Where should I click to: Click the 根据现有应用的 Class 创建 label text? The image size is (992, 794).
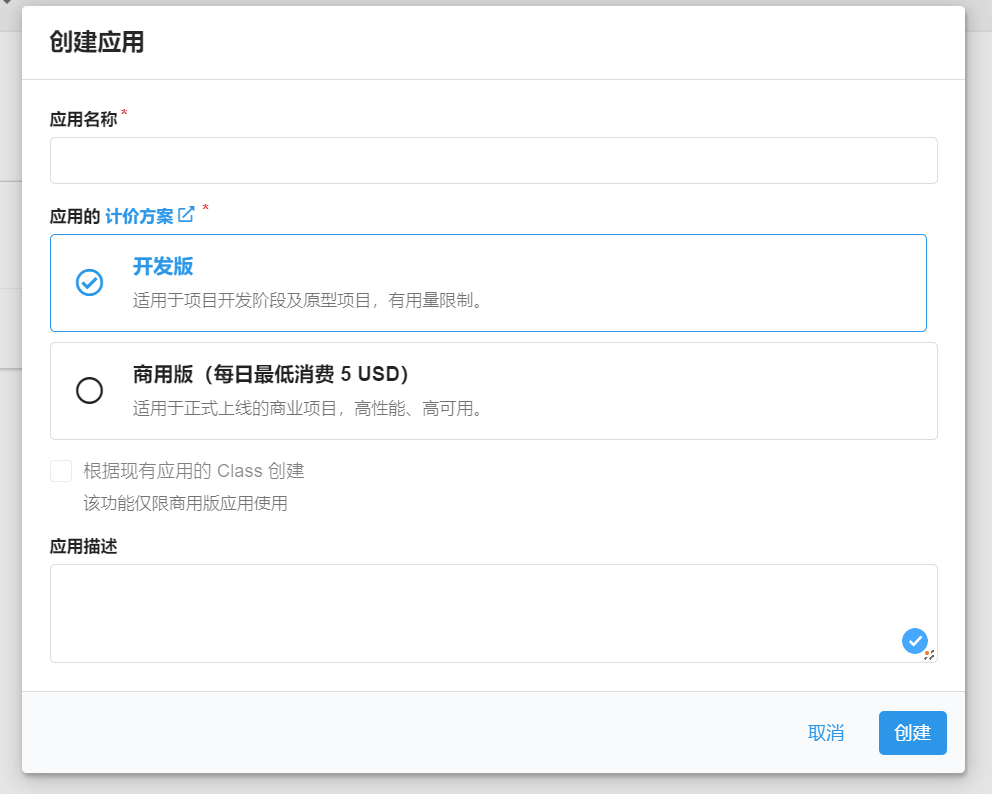tap(194, 471)
